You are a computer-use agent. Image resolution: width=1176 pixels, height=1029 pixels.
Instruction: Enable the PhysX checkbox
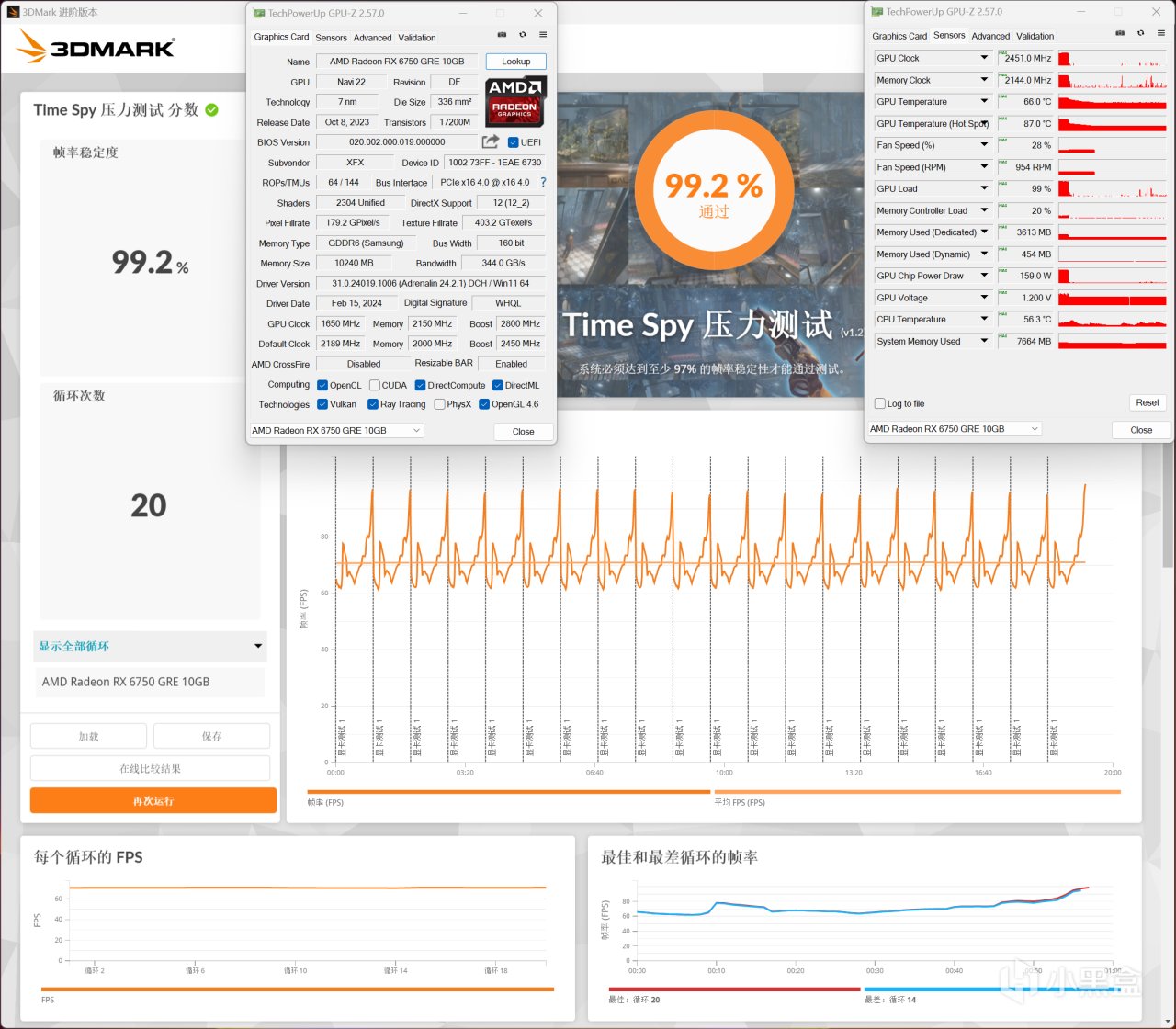click(440, 404)
